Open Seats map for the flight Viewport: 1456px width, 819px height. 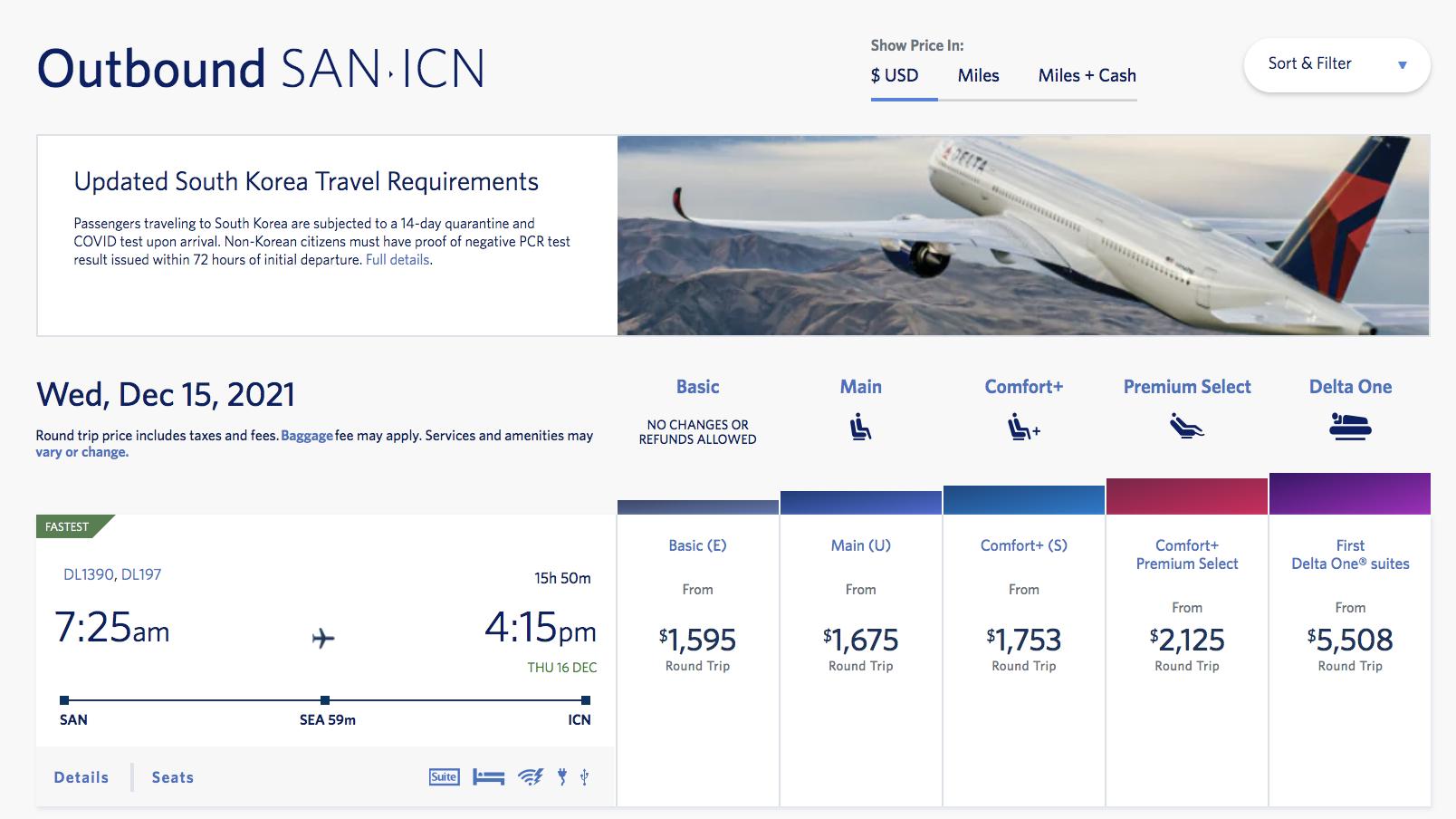point(173,777)
